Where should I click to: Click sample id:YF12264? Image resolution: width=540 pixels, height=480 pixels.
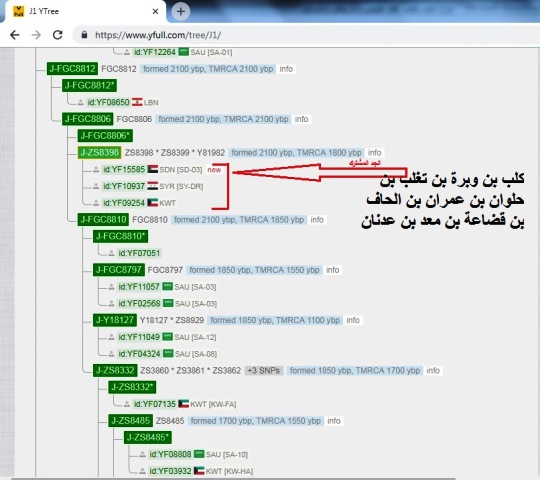[x=155, y=52]
